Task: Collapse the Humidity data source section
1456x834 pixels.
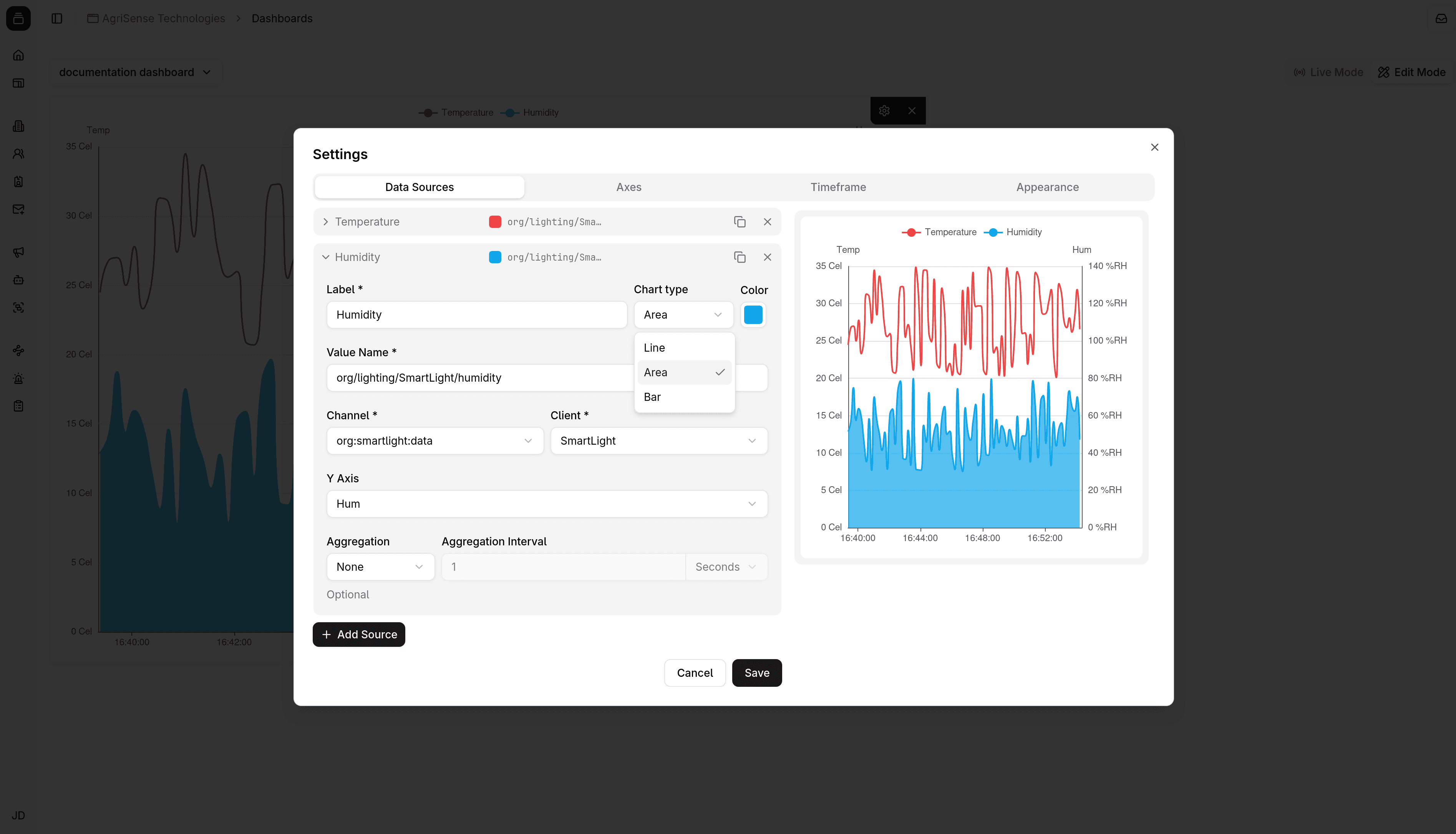Action: point(325,257)
